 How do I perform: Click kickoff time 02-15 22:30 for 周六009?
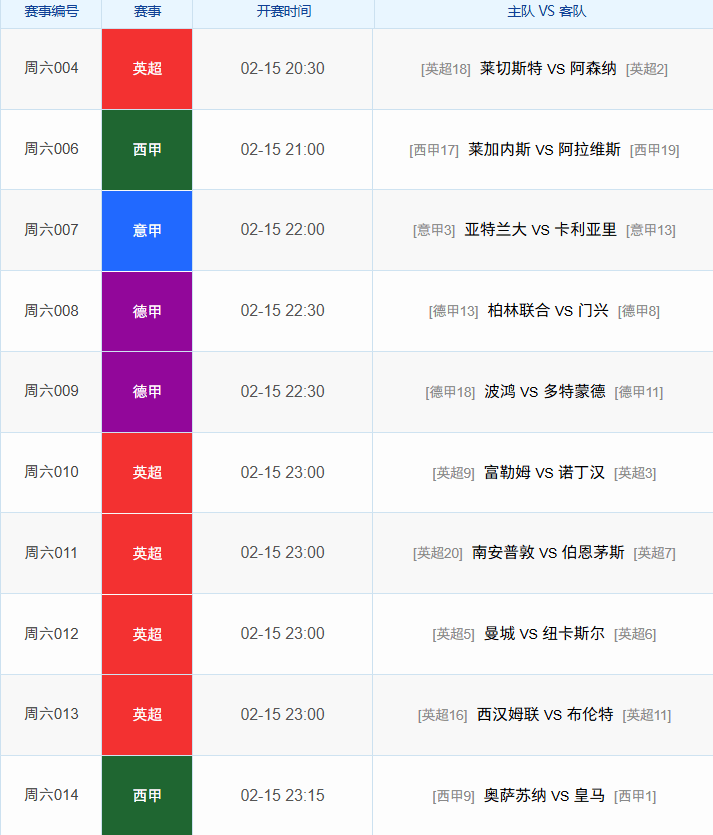coord(283,391)
